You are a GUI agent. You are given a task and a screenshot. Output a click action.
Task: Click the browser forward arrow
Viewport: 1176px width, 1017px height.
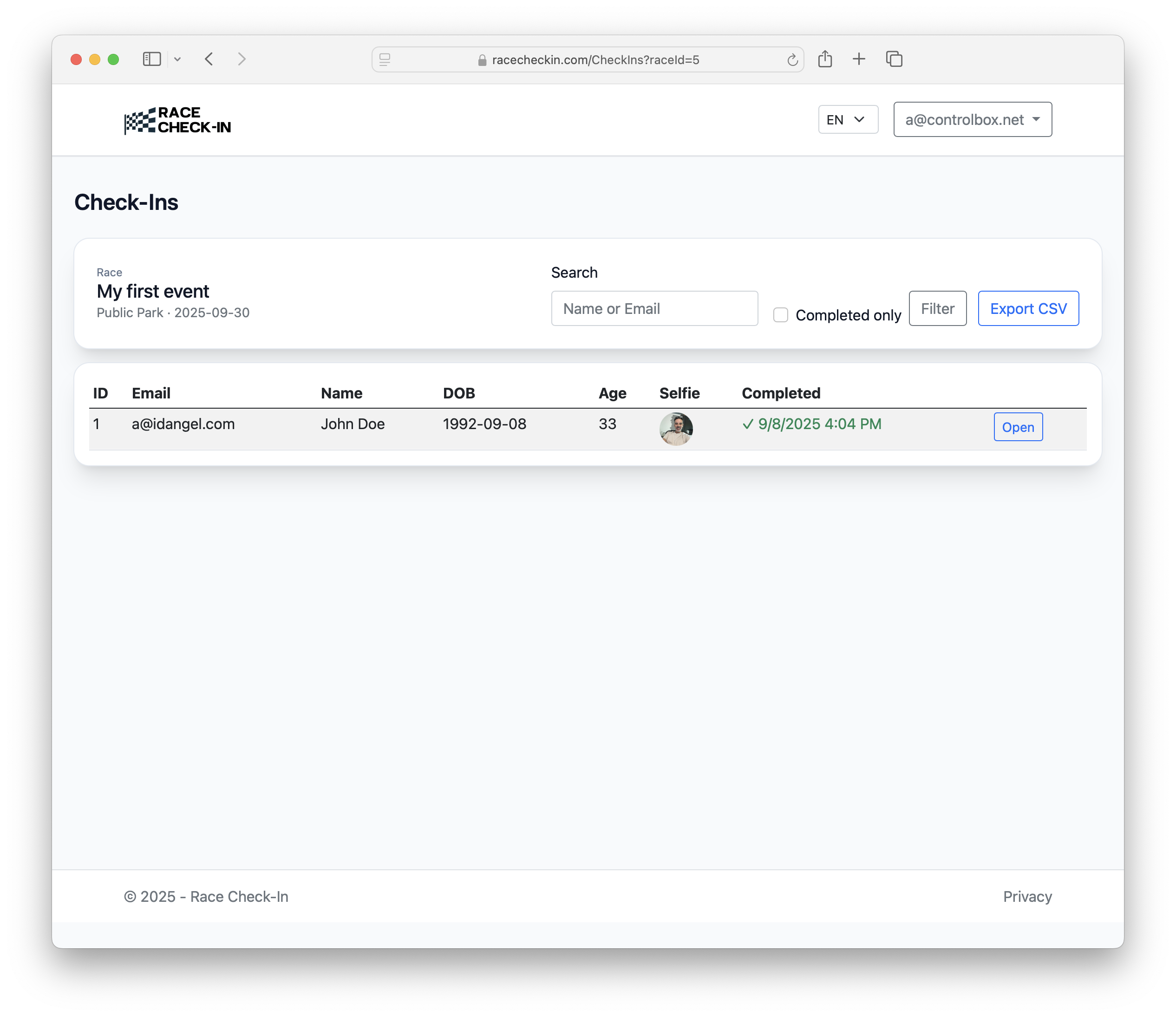pos(242,59)
